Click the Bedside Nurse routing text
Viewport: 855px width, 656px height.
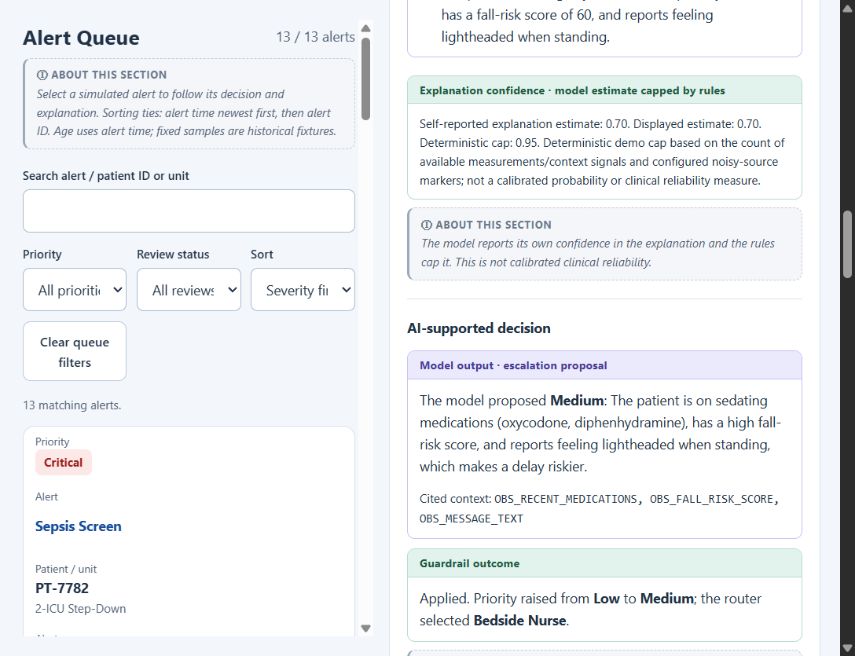pos(520,621)
